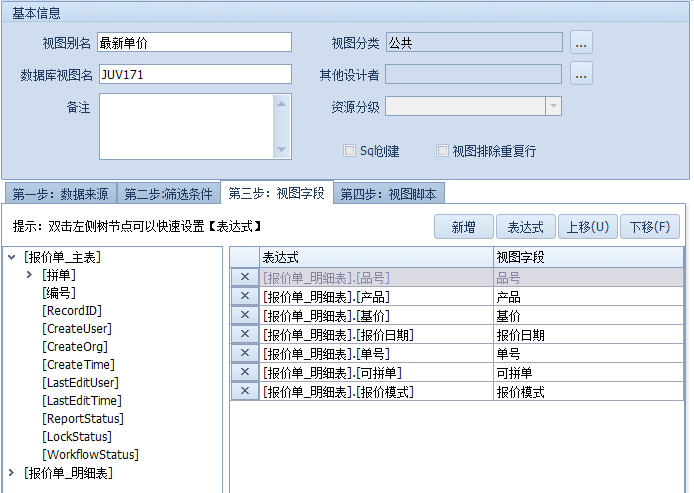Toggle 视图排除重复行 checkbox

tap(442, 151)
